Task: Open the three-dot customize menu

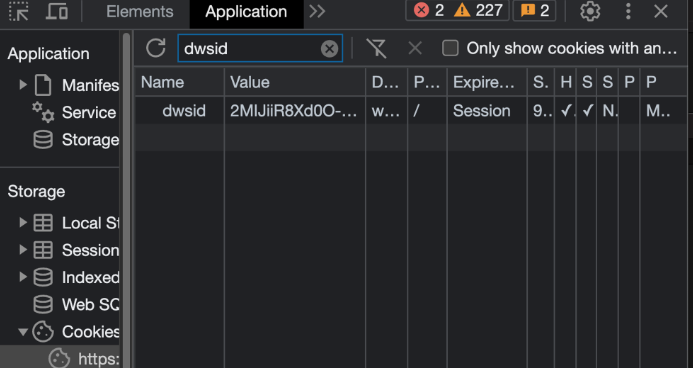Action: (x=628, y=11)
